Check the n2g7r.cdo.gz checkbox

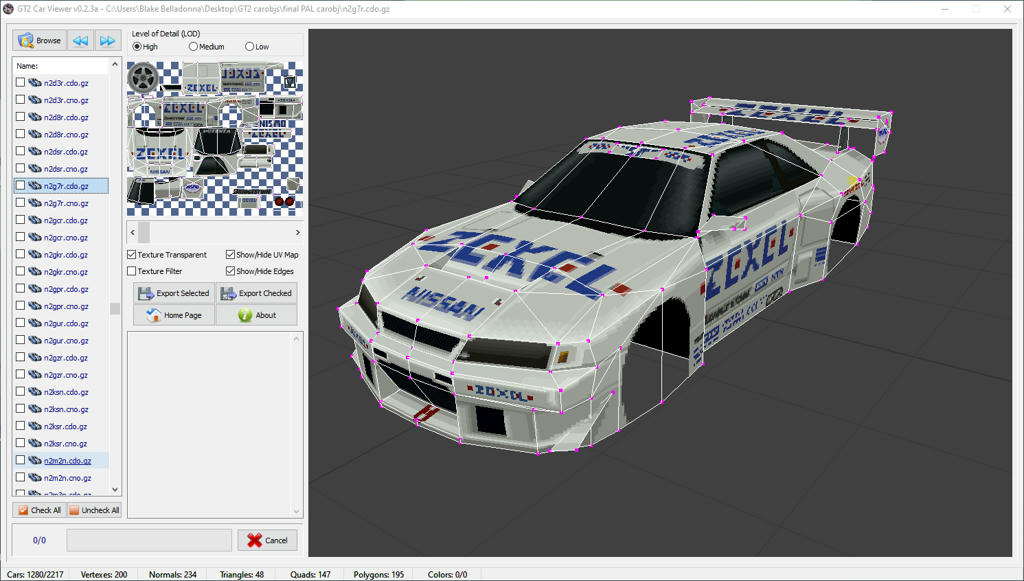coord(20,185)
